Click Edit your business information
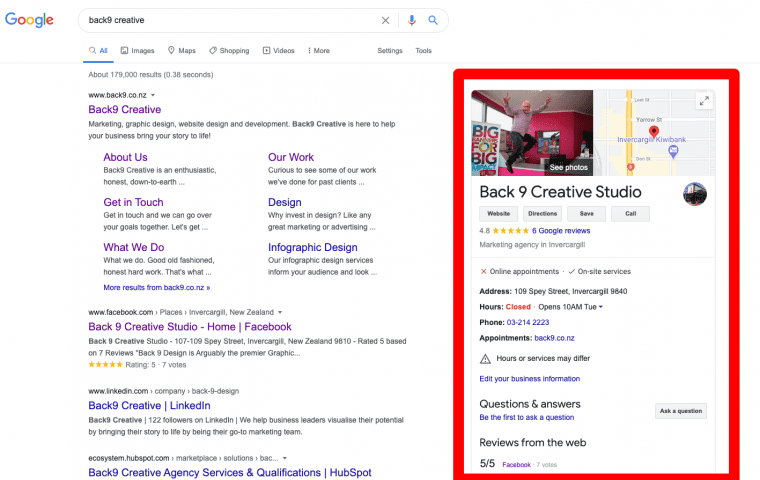760x480 pixels. pyautogui.click(x=529, y=379)
